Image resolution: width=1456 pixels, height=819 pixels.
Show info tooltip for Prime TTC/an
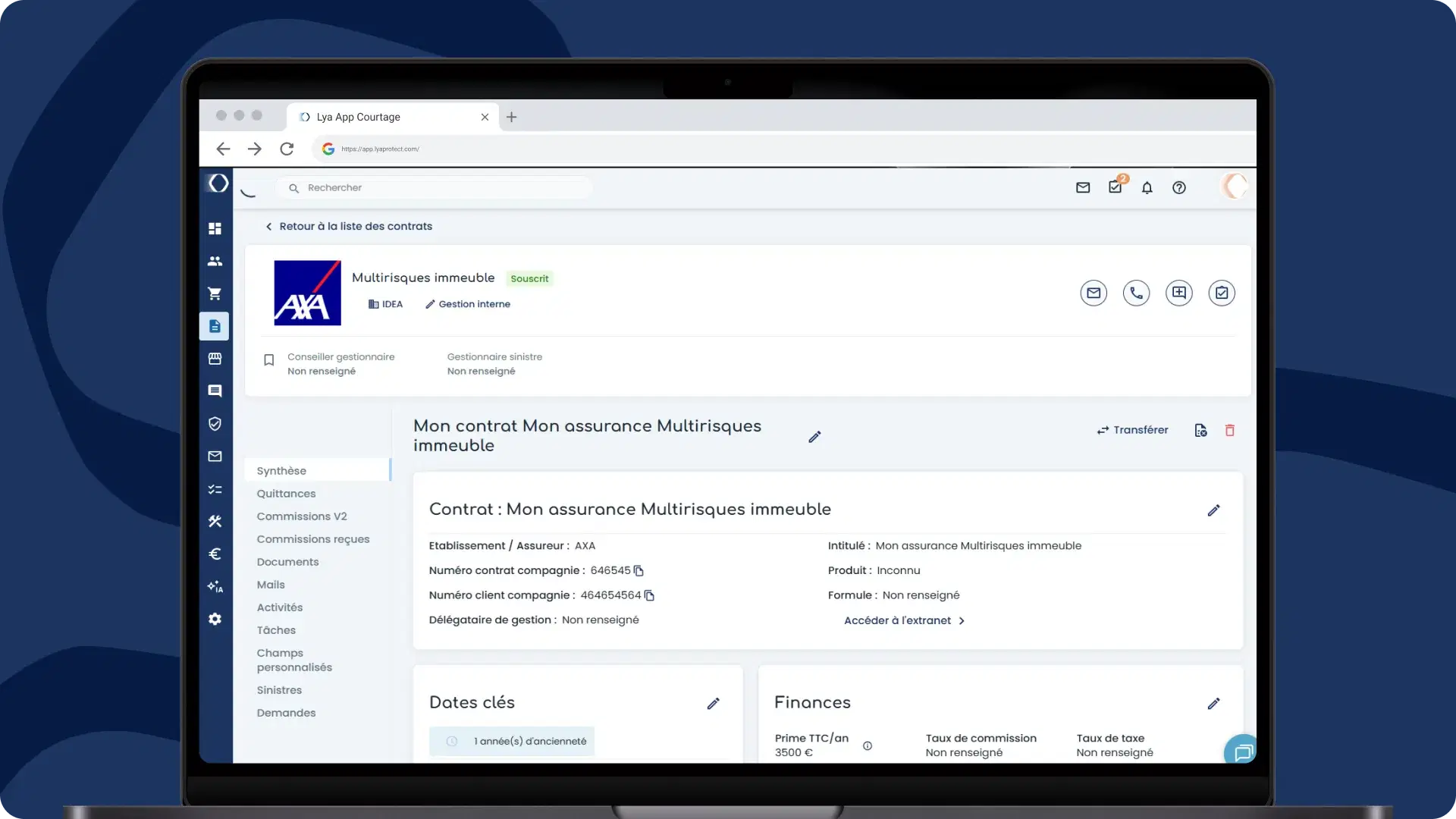click(x=868, y=746)
